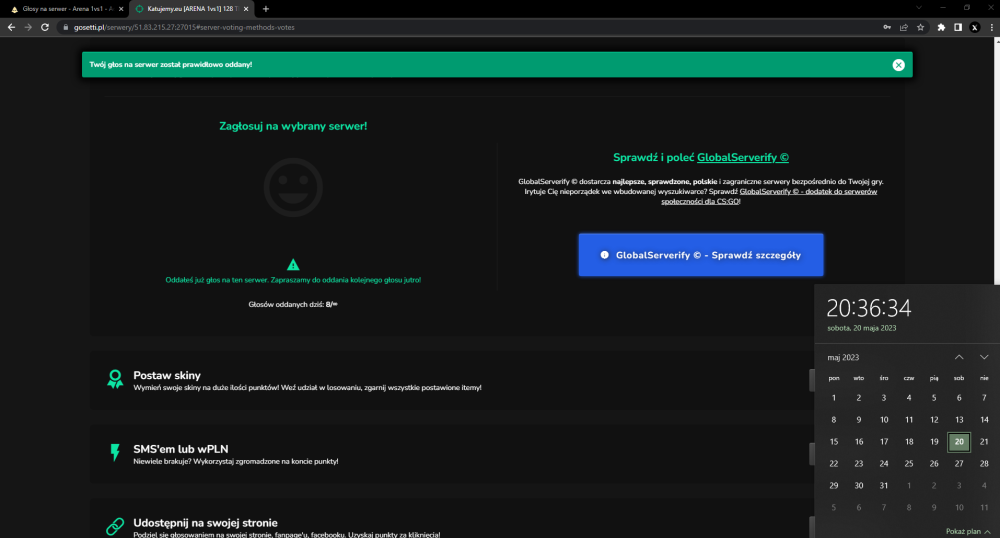
Task: Dismiss the green vote success notification
Action: (898, 65)
